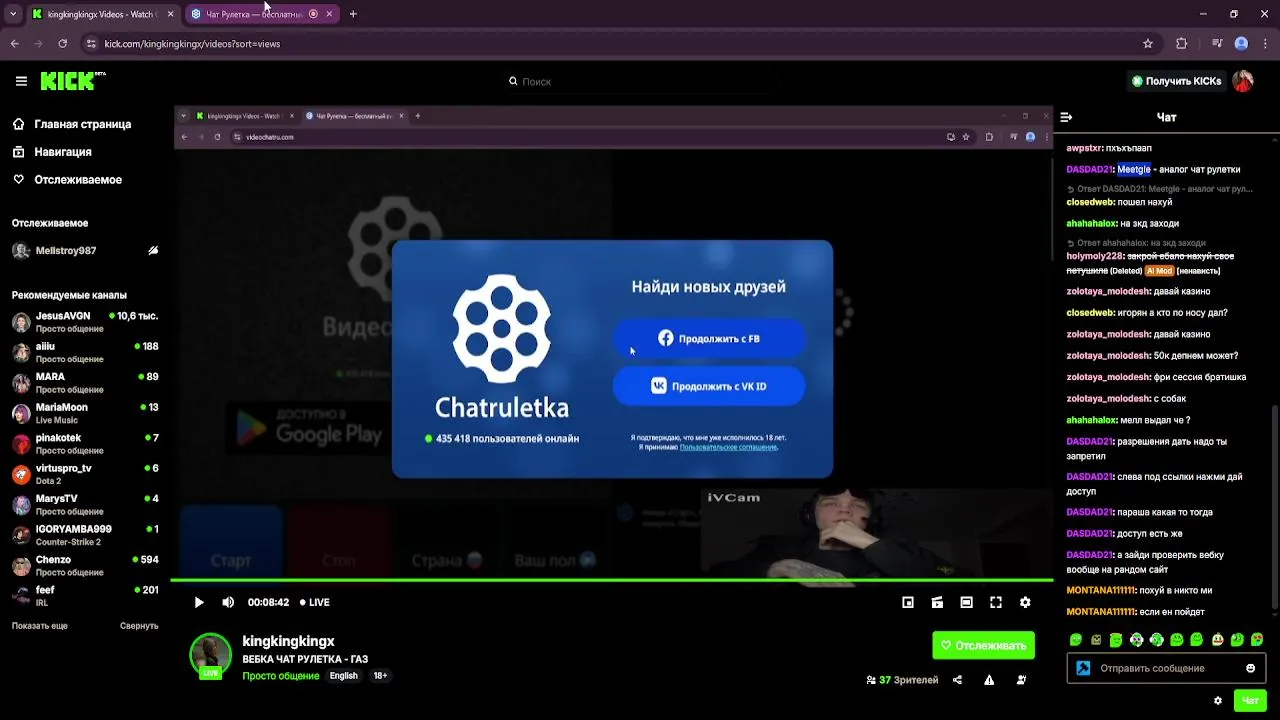Click username DASDAD21 in Meetgle message

1089,169
